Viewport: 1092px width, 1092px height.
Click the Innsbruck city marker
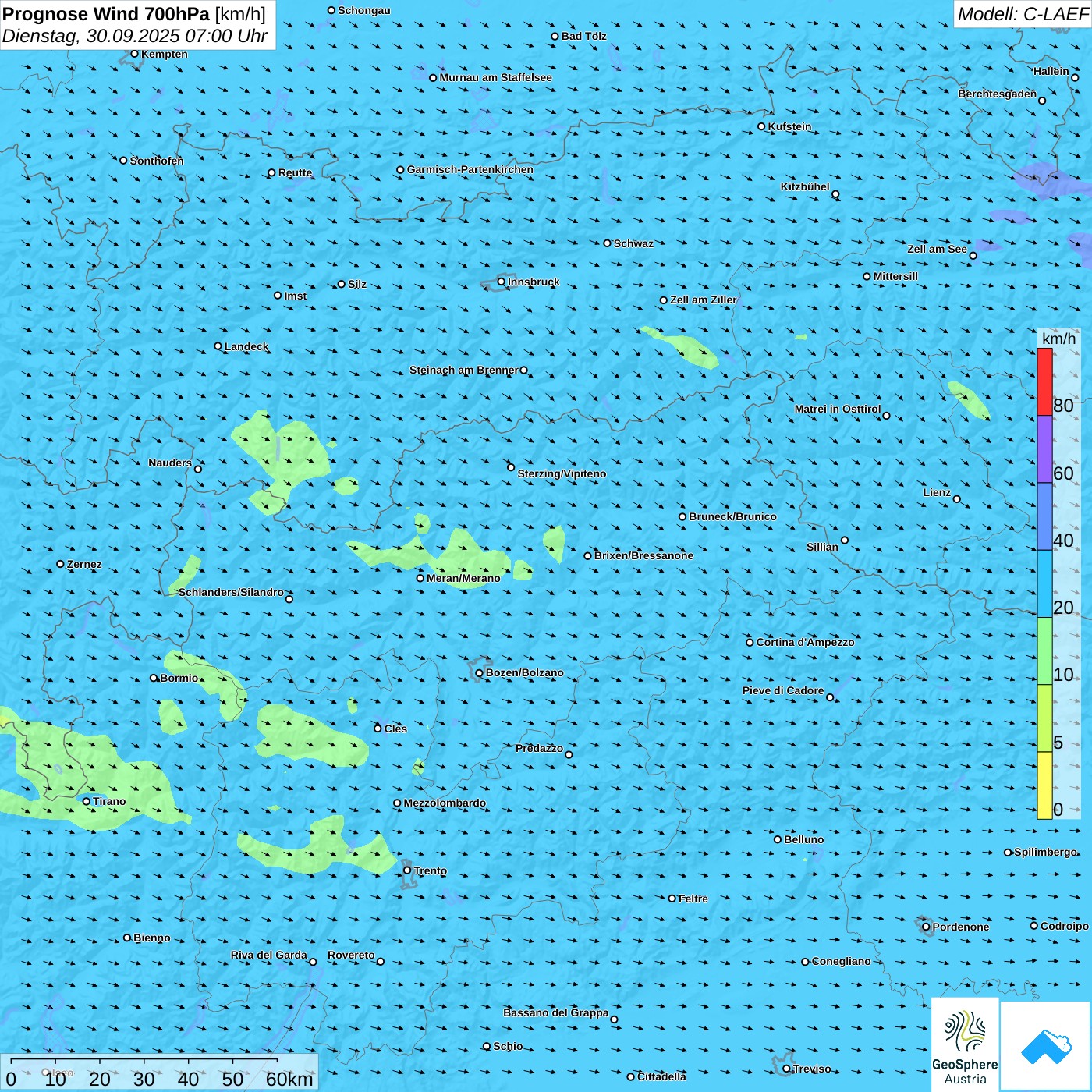point(502,282)
